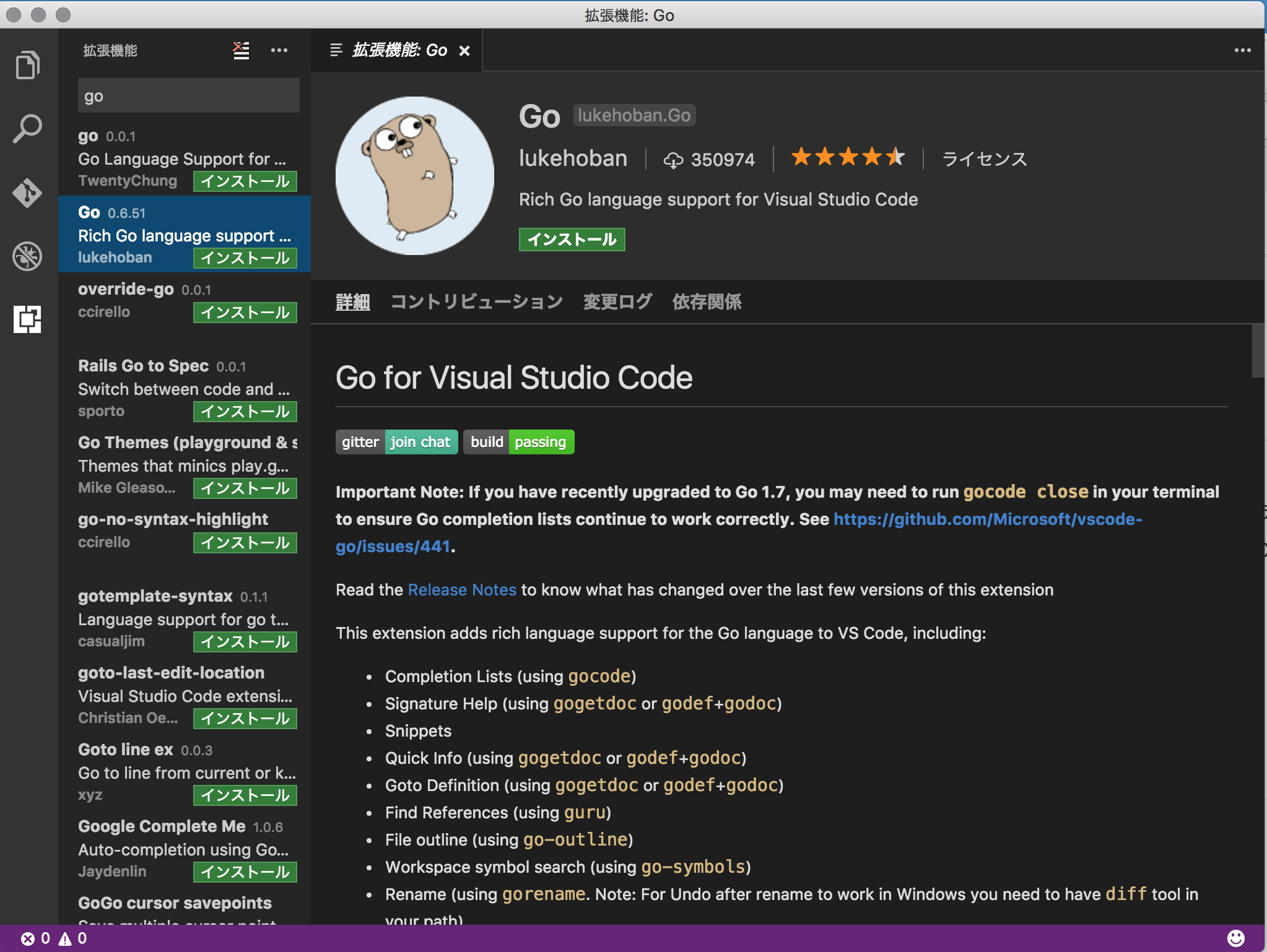Open the Explorer files icon
Screen dimensions: 1267x952
27,65
